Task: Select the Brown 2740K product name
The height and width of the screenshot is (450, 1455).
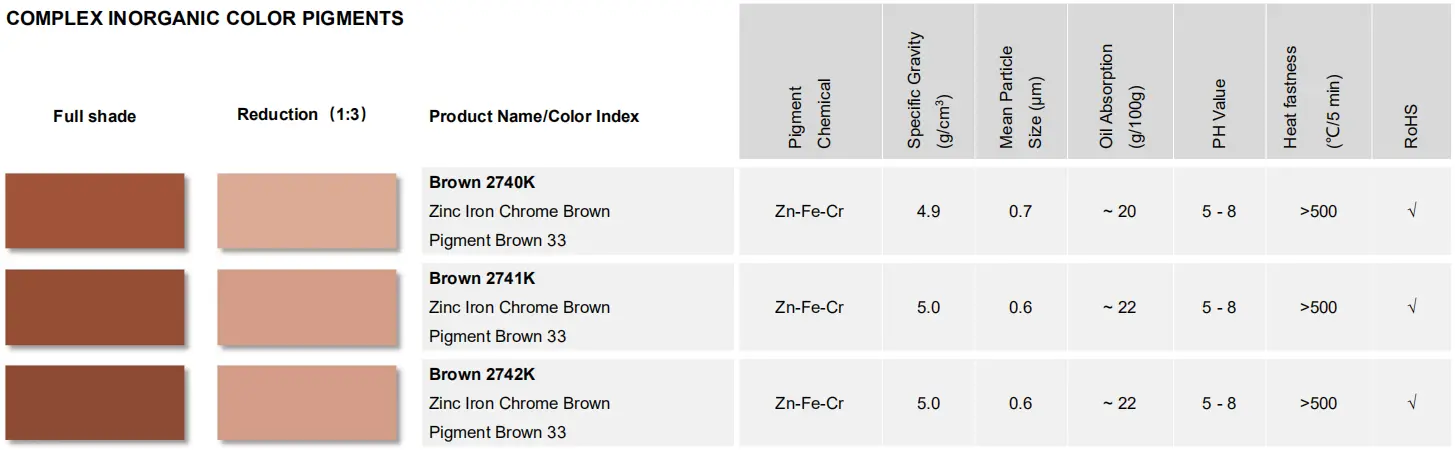Action: [482, 182]
